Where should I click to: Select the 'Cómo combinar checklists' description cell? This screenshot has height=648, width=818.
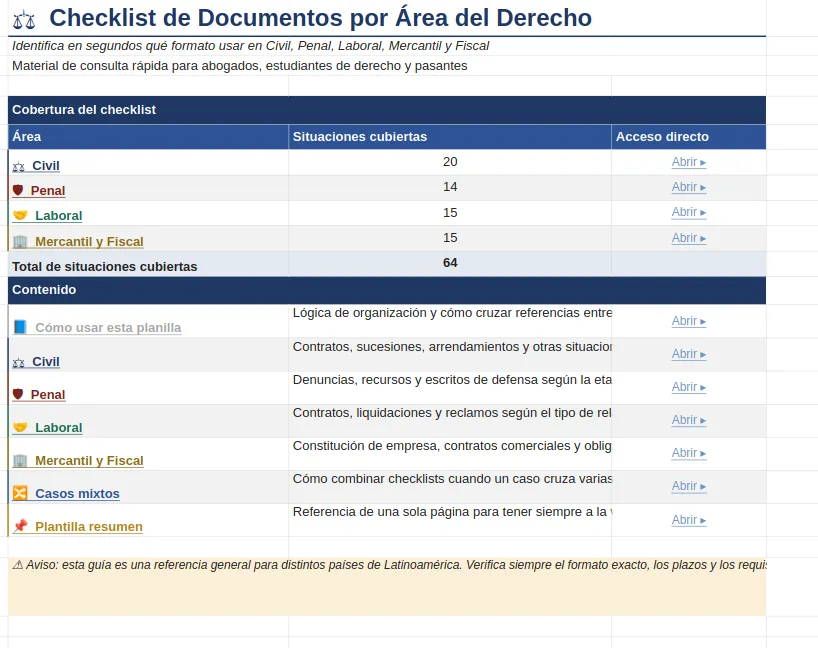point(450,487)
